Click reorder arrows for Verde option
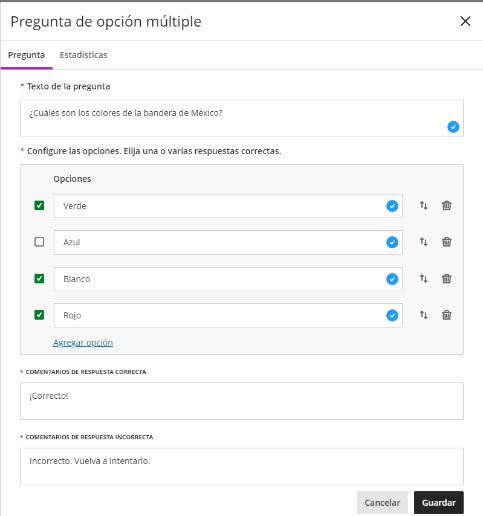This screenshot has height=516, width=483. coord(423,206)
